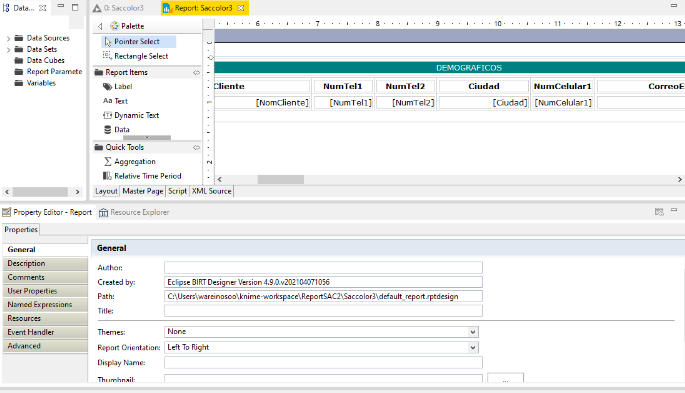Image resolution: width=685 pixels, height=393 pixels.
Task: Click the Author input field
Action: 323,267
